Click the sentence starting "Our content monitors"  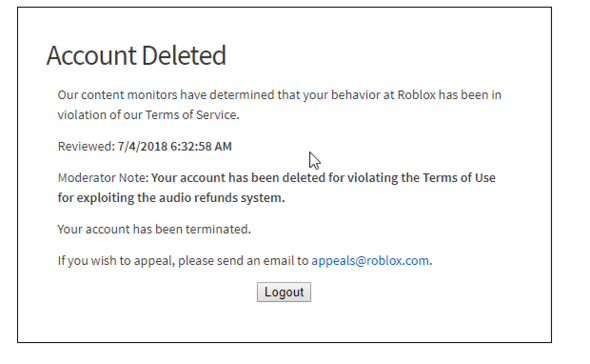(x=280, y=105)
